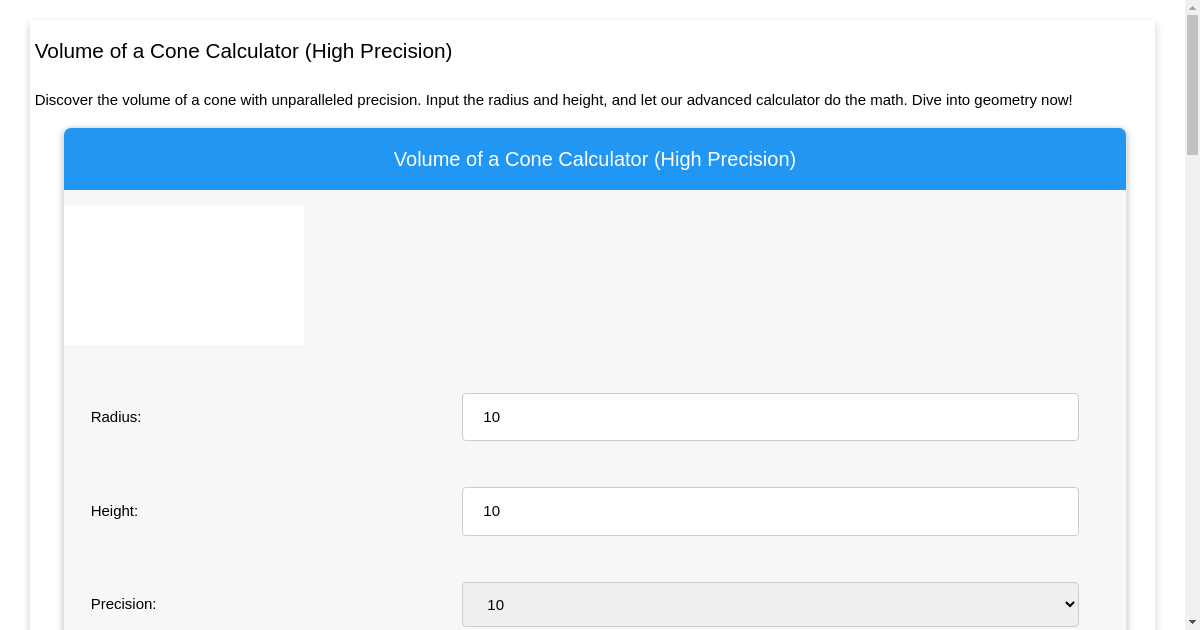This screenshot has width=1200, height=630.
Task: Click the blue calculator title banner
Action: 595,159
